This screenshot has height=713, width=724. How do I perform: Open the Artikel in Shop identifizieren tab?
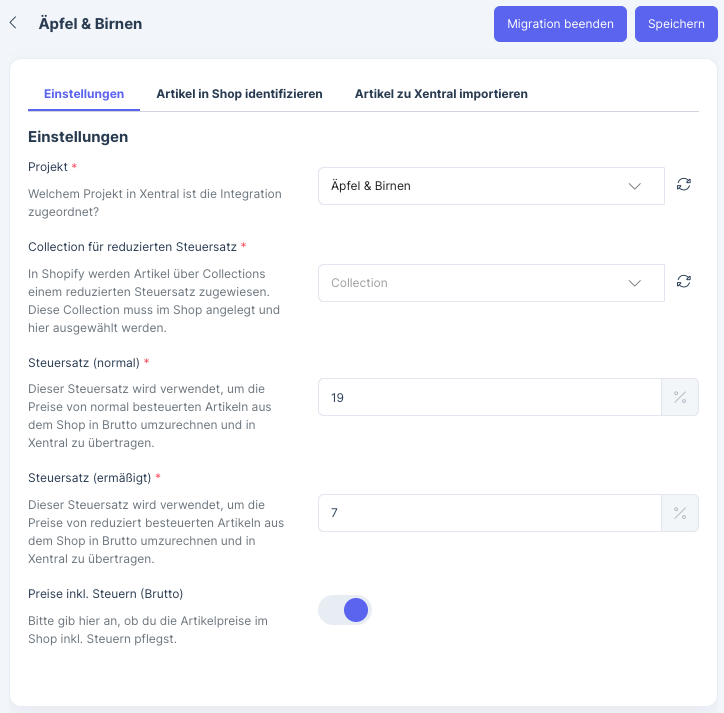(239, 94)
